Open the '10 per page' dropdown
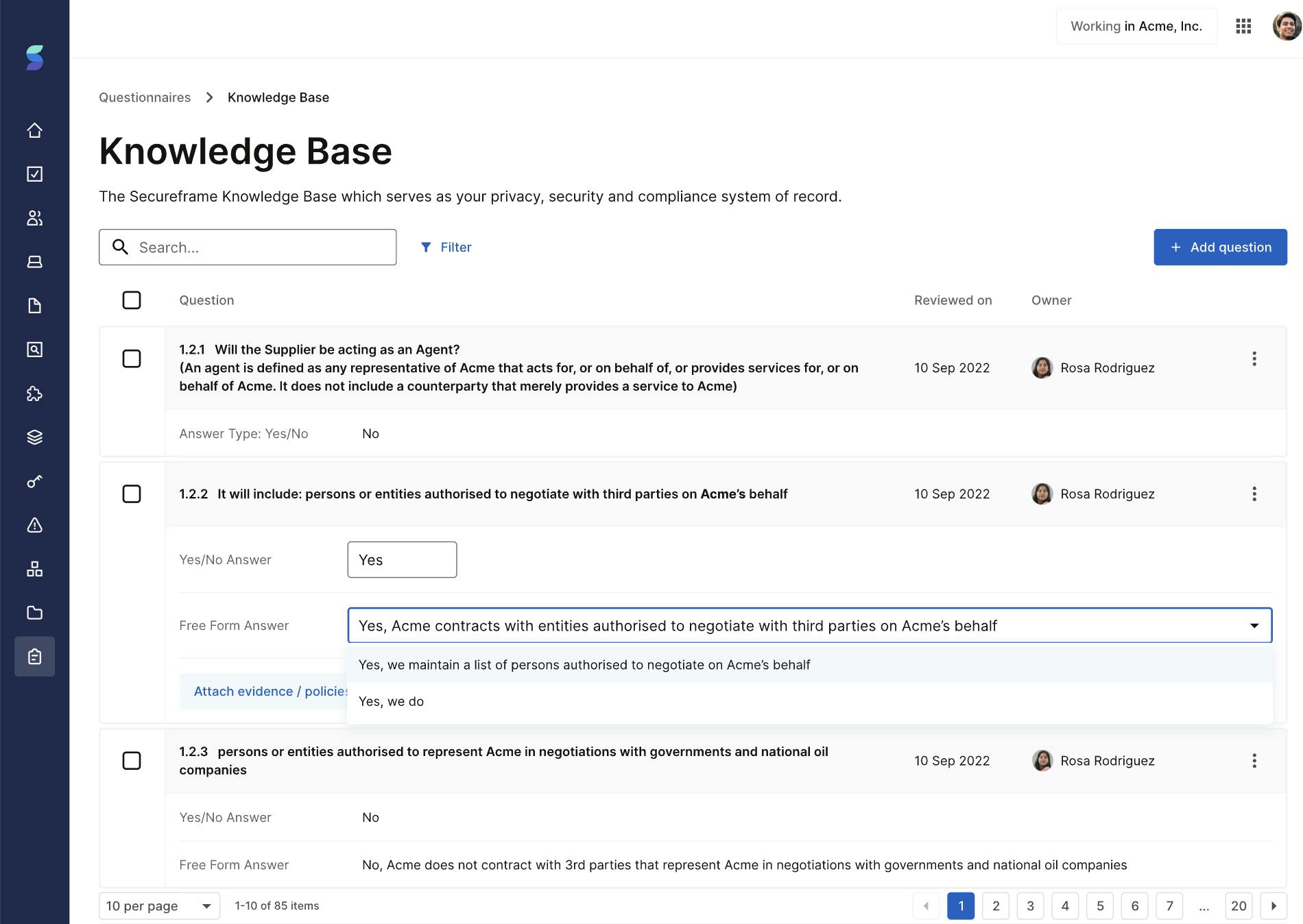The height and width of the screenshot is (924, 1303). tap(159, 905)
